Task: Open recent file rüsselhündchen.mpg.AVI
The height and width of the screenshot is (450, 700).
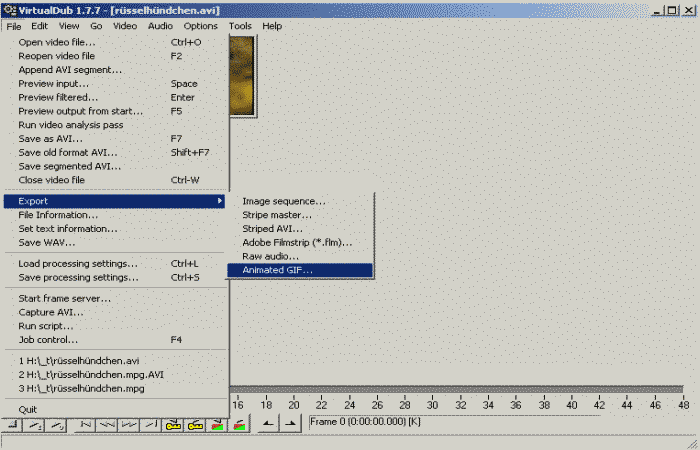Action: 91,374
